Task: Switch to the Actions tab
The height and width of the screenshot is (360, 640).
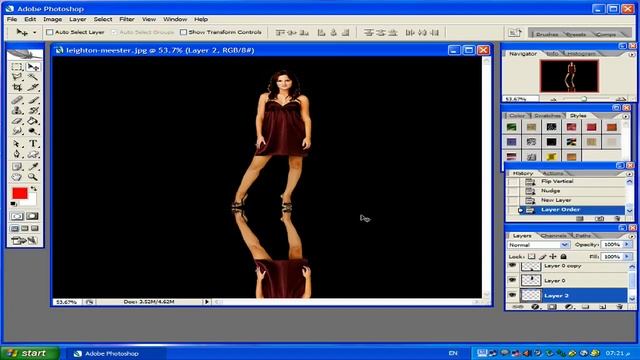Action: point(553,173)
